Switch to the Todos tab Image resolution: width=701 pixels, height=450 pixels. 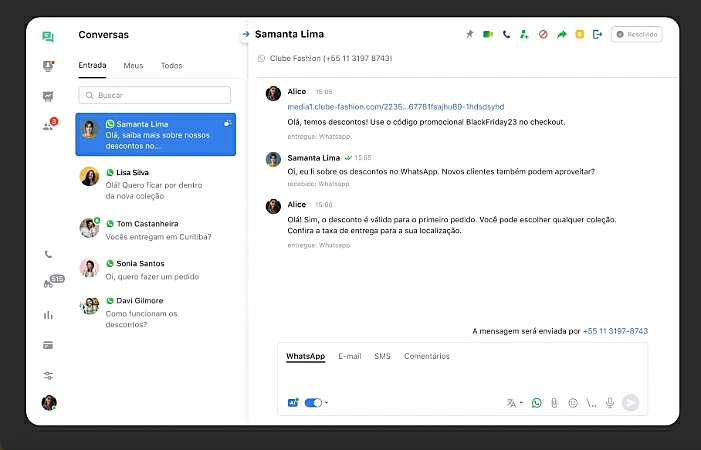click(172, 66)
